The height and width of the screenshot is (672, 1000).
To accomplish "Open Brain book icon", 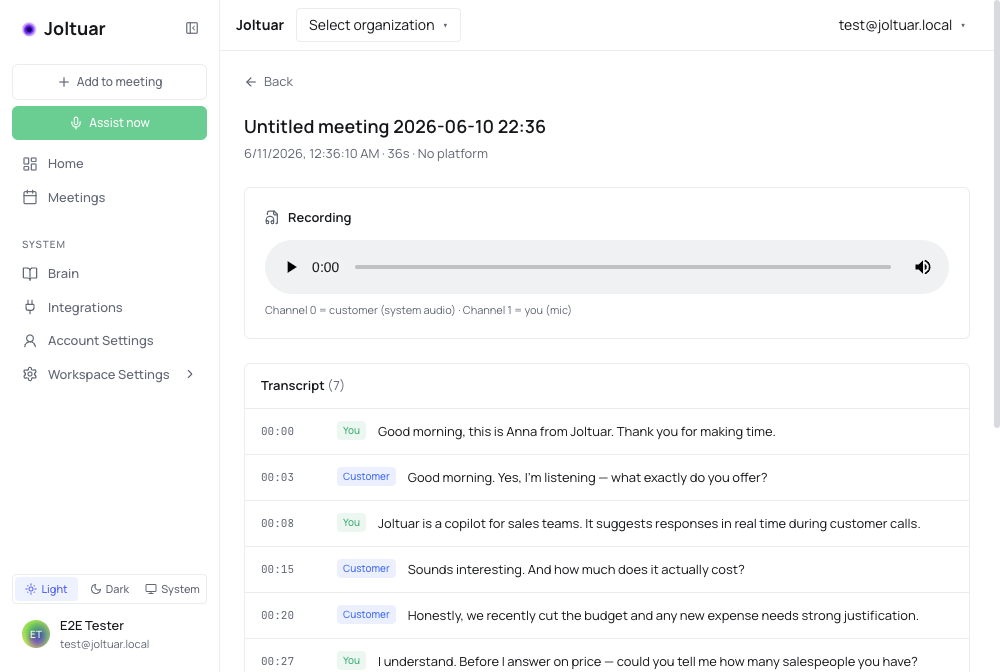I will coord(30,274).
